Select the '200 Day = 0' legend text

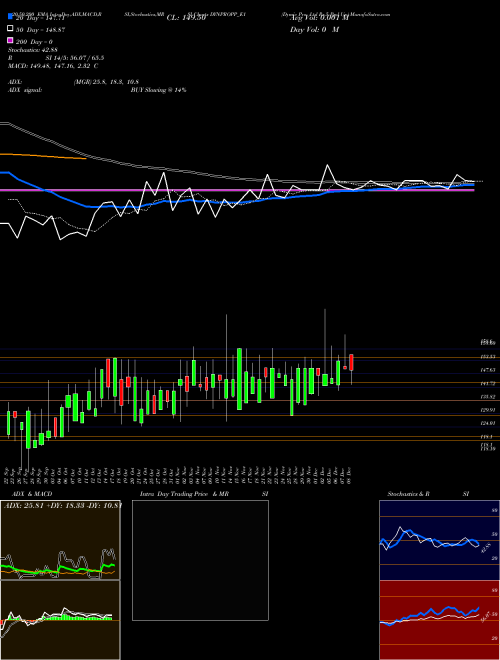pos(34,42)
